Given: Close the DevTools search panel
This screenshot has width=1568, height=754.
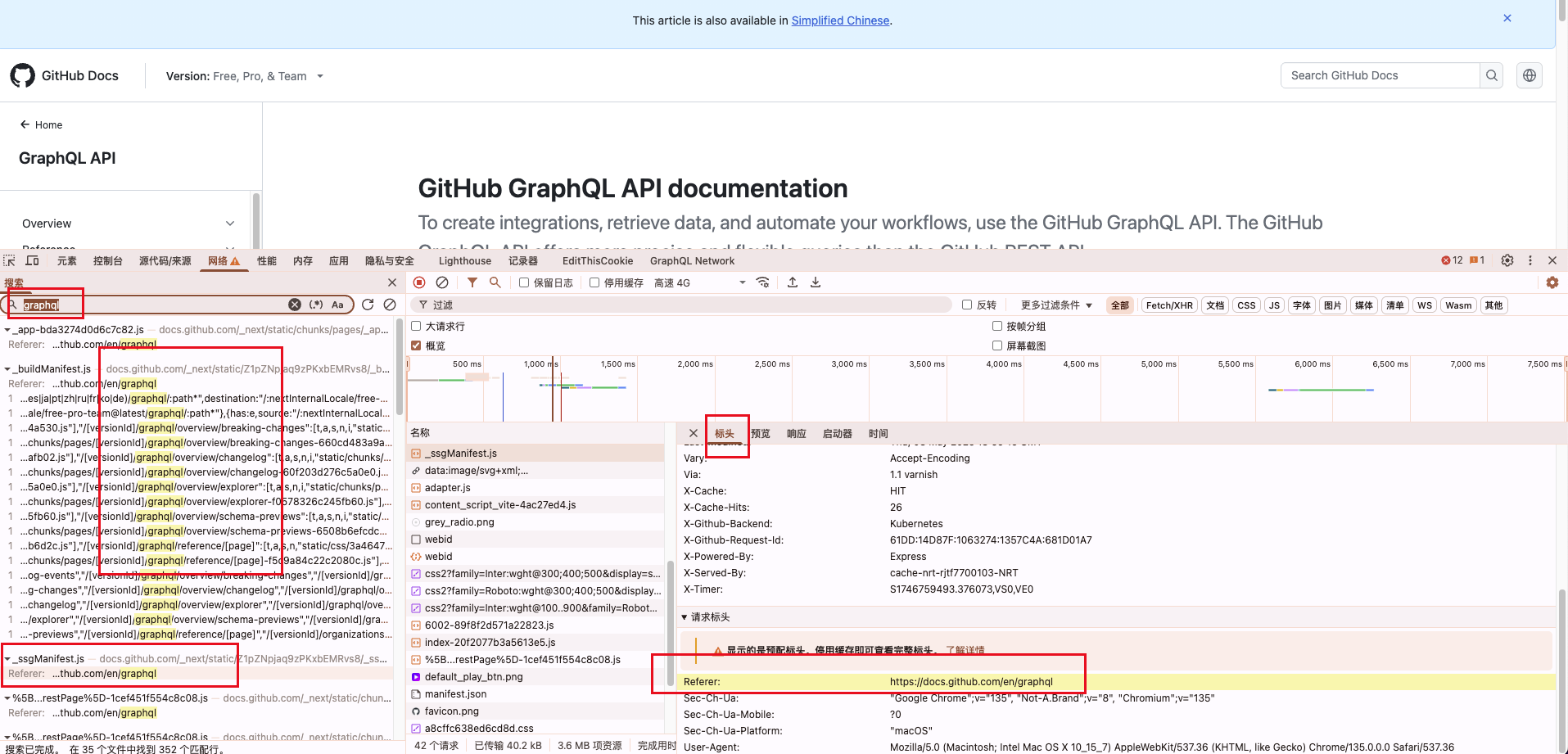Looking at the screenshot, I should [x=392, y=282].
